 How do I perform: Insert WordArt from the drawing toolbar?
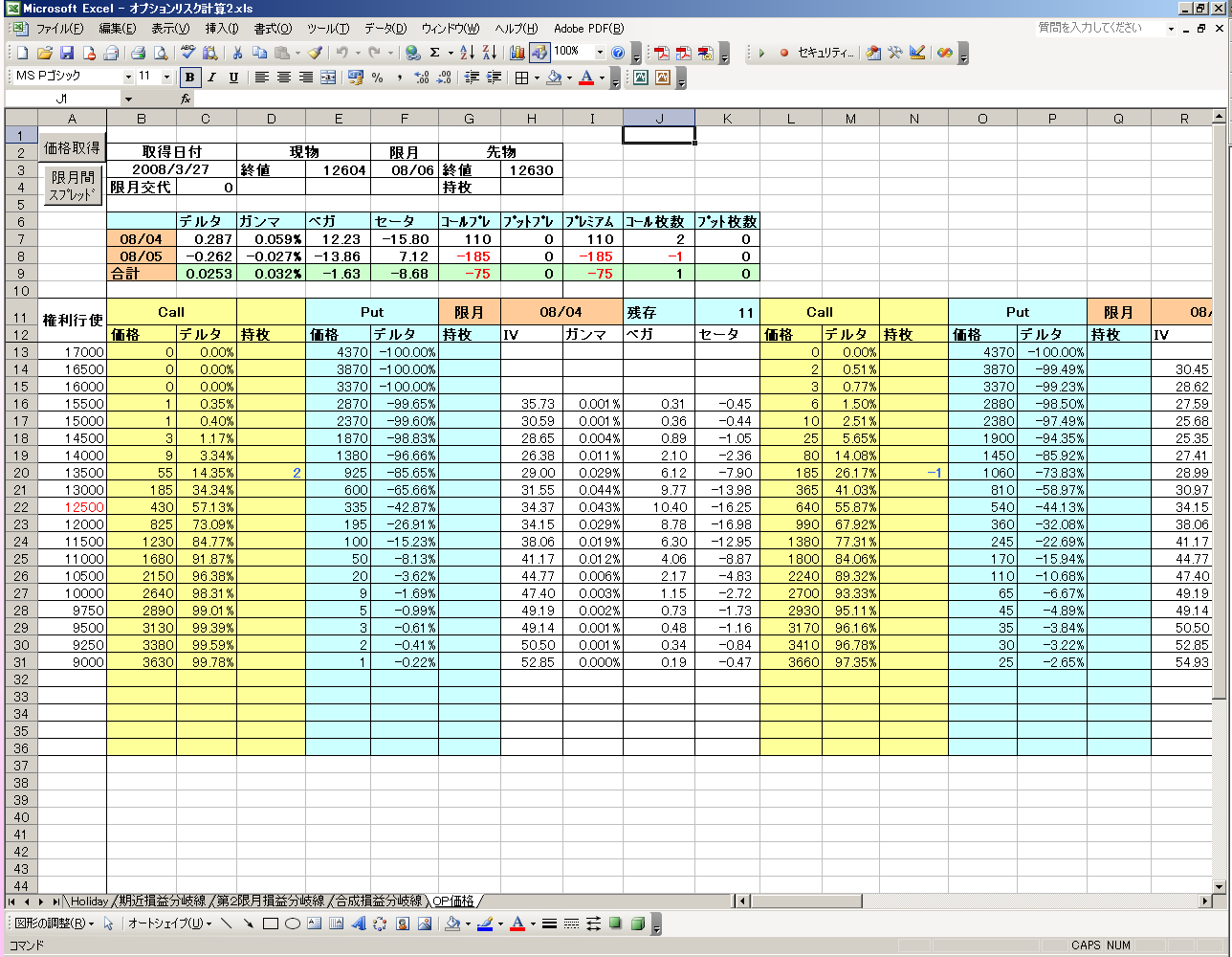click(x=359, y=924)
